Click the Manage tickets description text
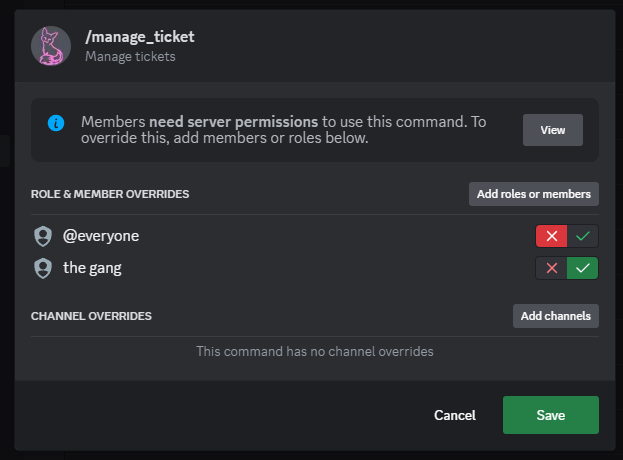Screen dimensions: 623x460 (x=130, y=56)
